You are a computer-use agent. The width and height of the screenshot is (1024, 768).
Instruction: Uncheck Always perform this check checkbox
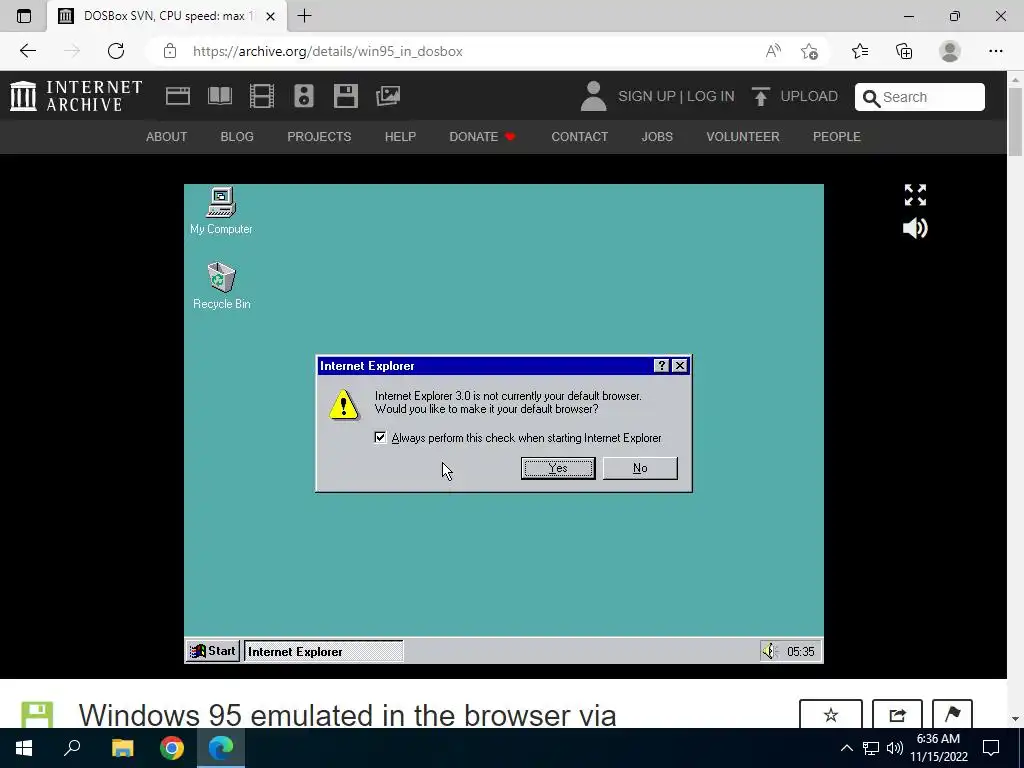(x=380, y=438)
